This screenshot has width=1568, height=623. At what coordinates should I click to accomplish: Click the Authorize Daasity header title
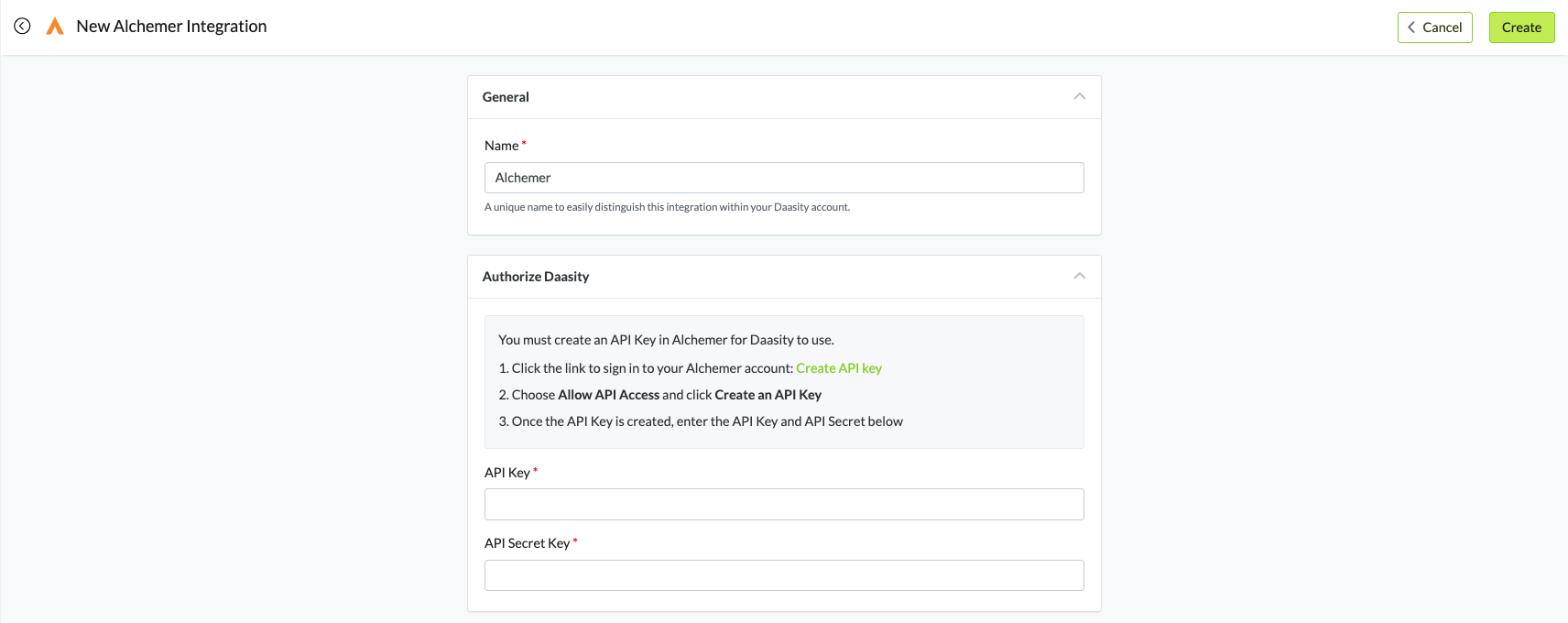click(x=536, y=277)
